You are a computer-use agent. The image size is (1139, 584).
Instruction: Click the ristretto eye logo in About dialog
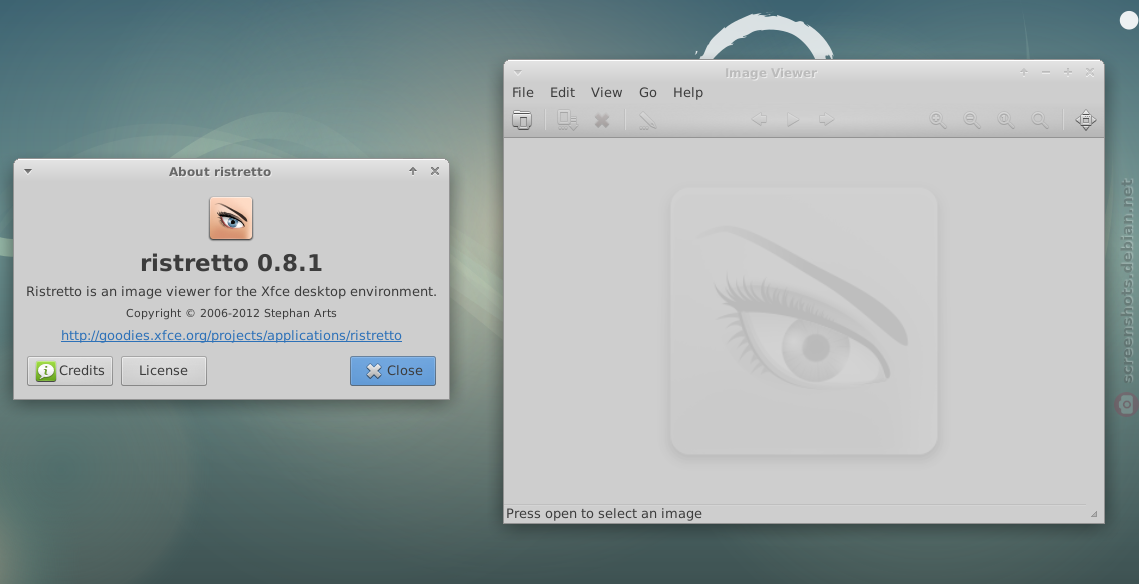[231, 218]
